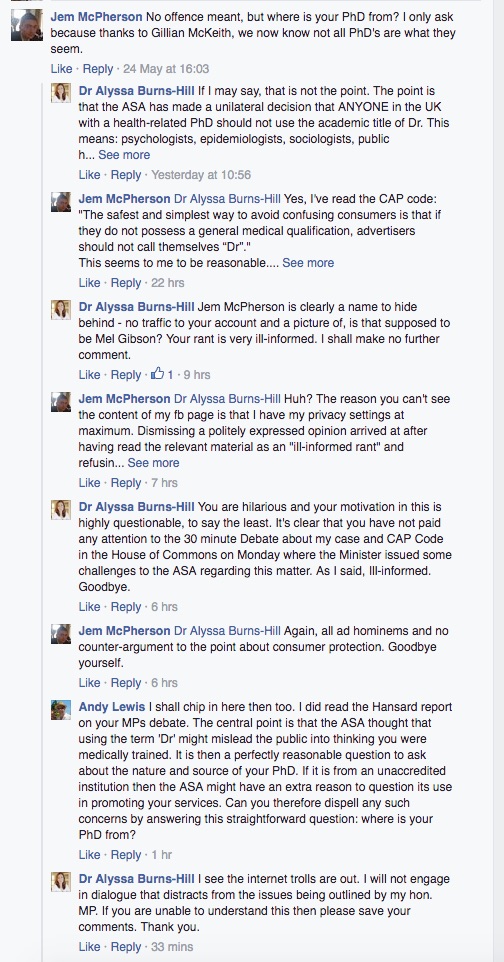This screenshot has width=504, height=962.
Task: Expand See more on the ASA decision comment
Action: pos(124,155)
